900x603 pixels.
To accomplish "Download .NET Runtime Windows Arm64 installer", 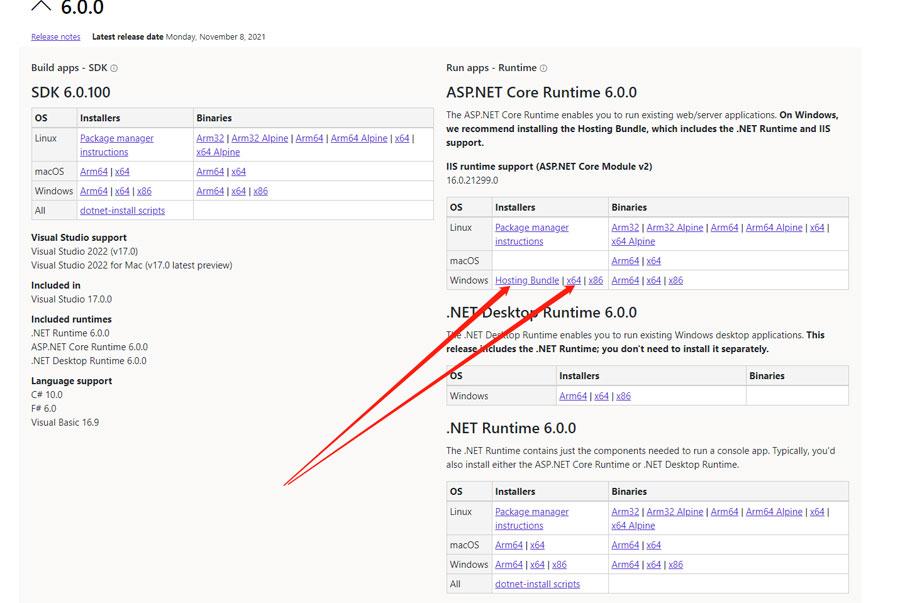I will tap(509, 565).
